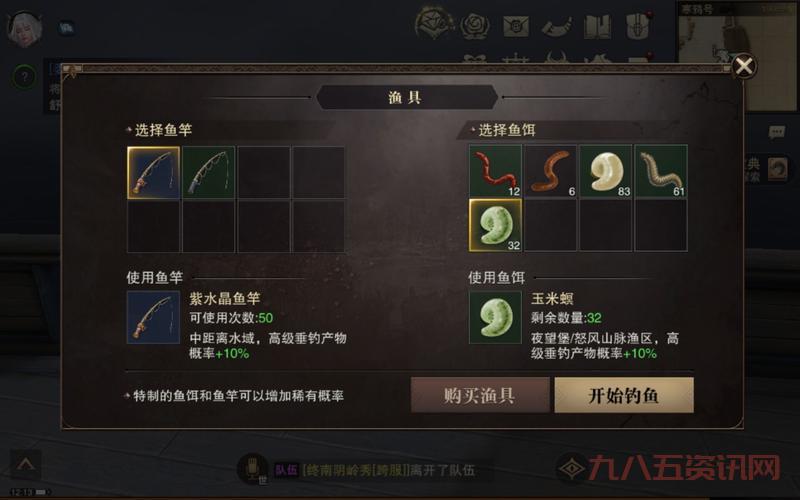800x500 pixels.
Task: Tap the microphone voice chat icon
Action: [253, 468]
